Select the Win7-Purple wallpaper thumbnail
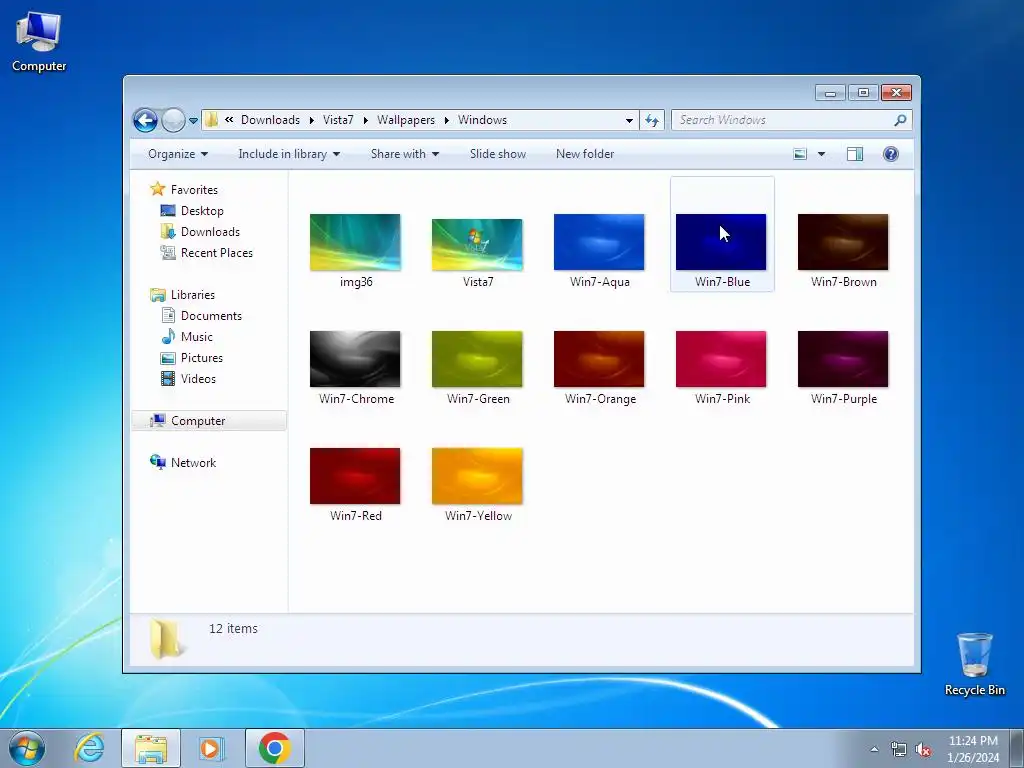1024x768 pixels. 843,359
